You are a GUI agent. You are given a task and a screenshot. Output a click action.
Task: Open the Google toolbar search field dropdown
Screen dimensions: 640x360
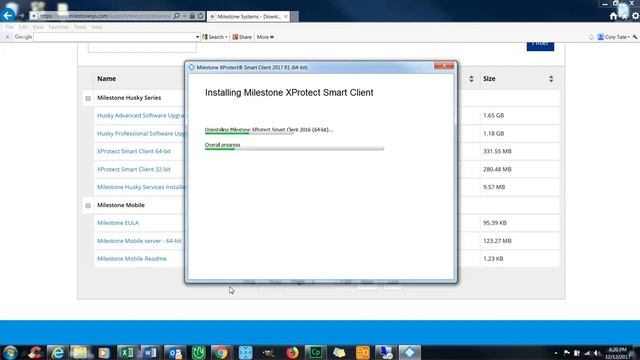click(198, 37)
